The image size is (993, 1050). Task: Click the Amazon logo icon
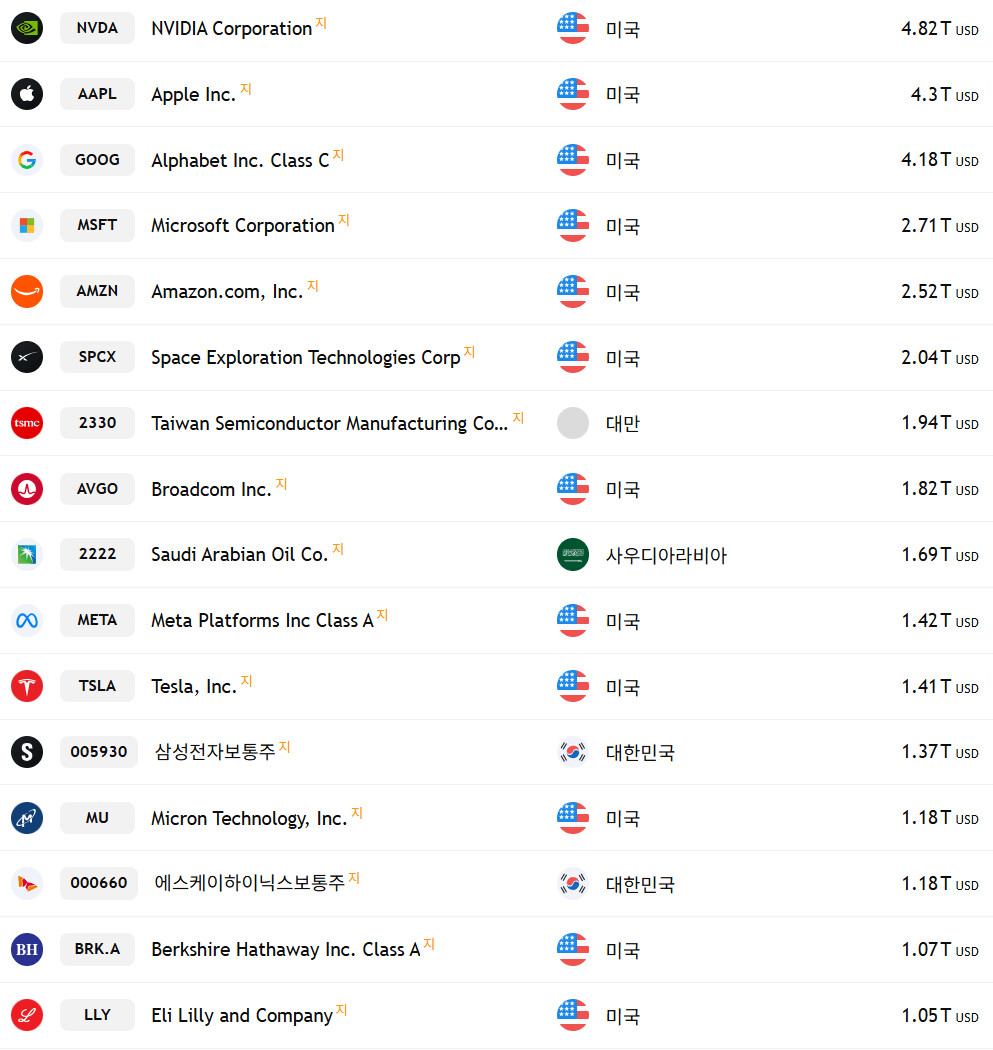pos(27,291)
